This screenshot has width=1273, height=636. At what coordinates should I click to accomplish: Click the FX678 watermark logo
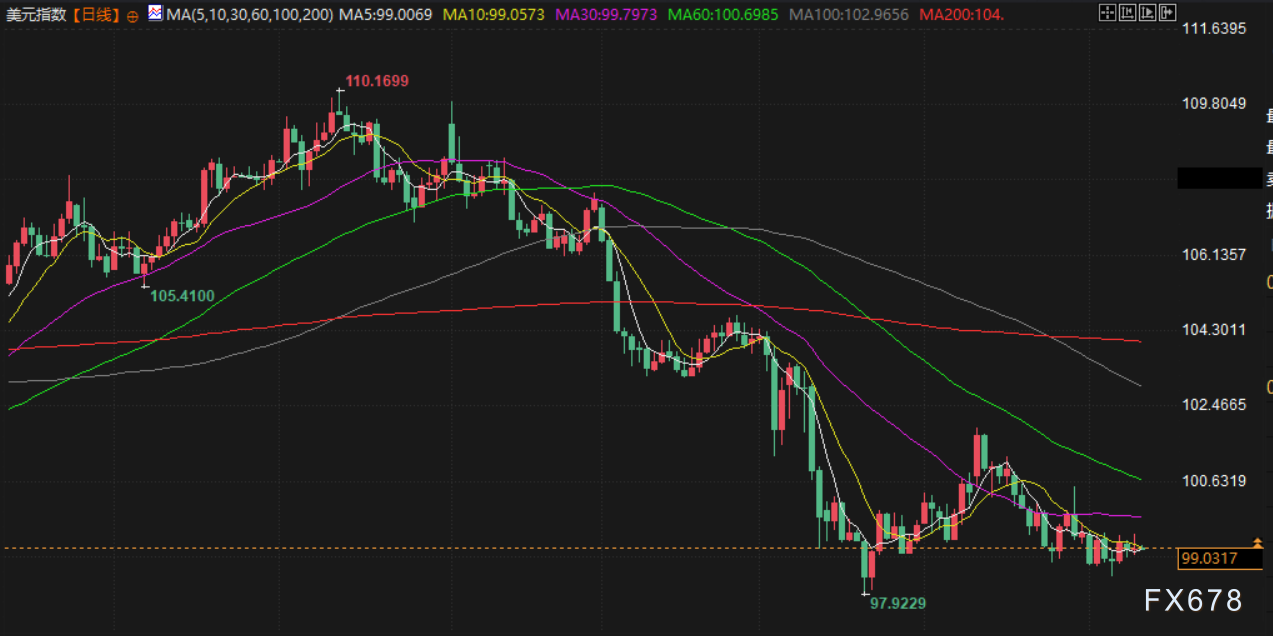pyautogui.click(x=1193, y=600)
